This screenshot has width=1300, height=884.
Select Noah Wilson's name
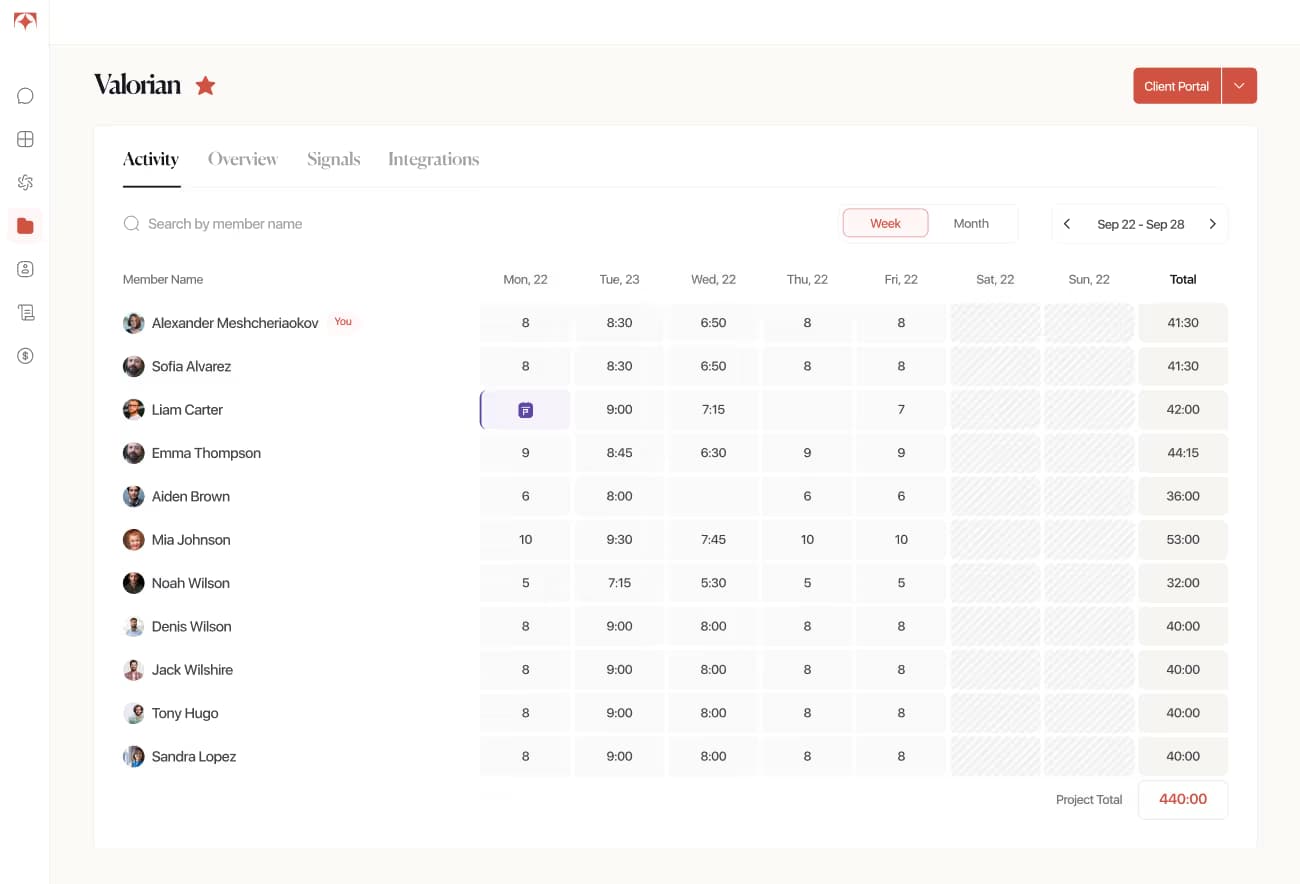tap(191, 583)
